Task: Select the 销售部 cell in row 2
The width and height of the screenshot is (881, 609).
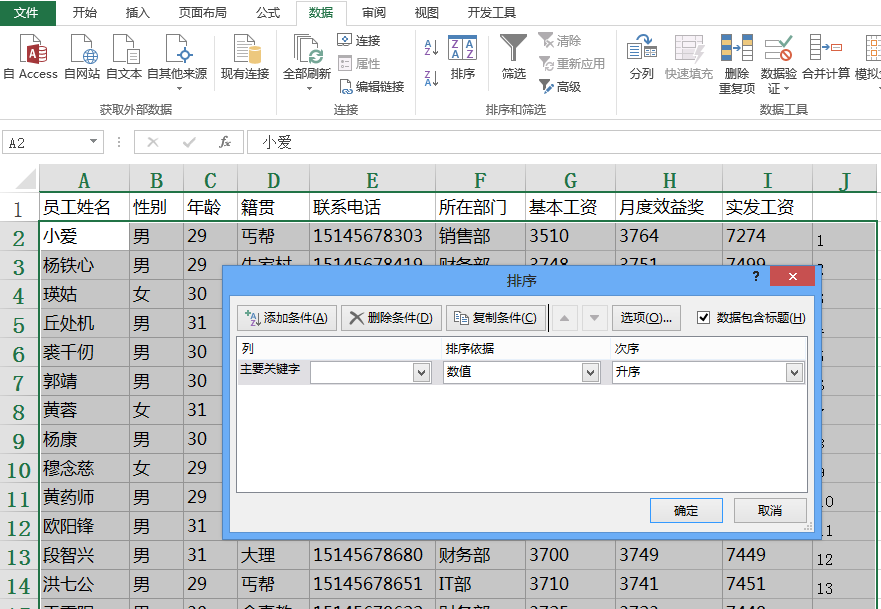Action: click(x=480, y=236)
